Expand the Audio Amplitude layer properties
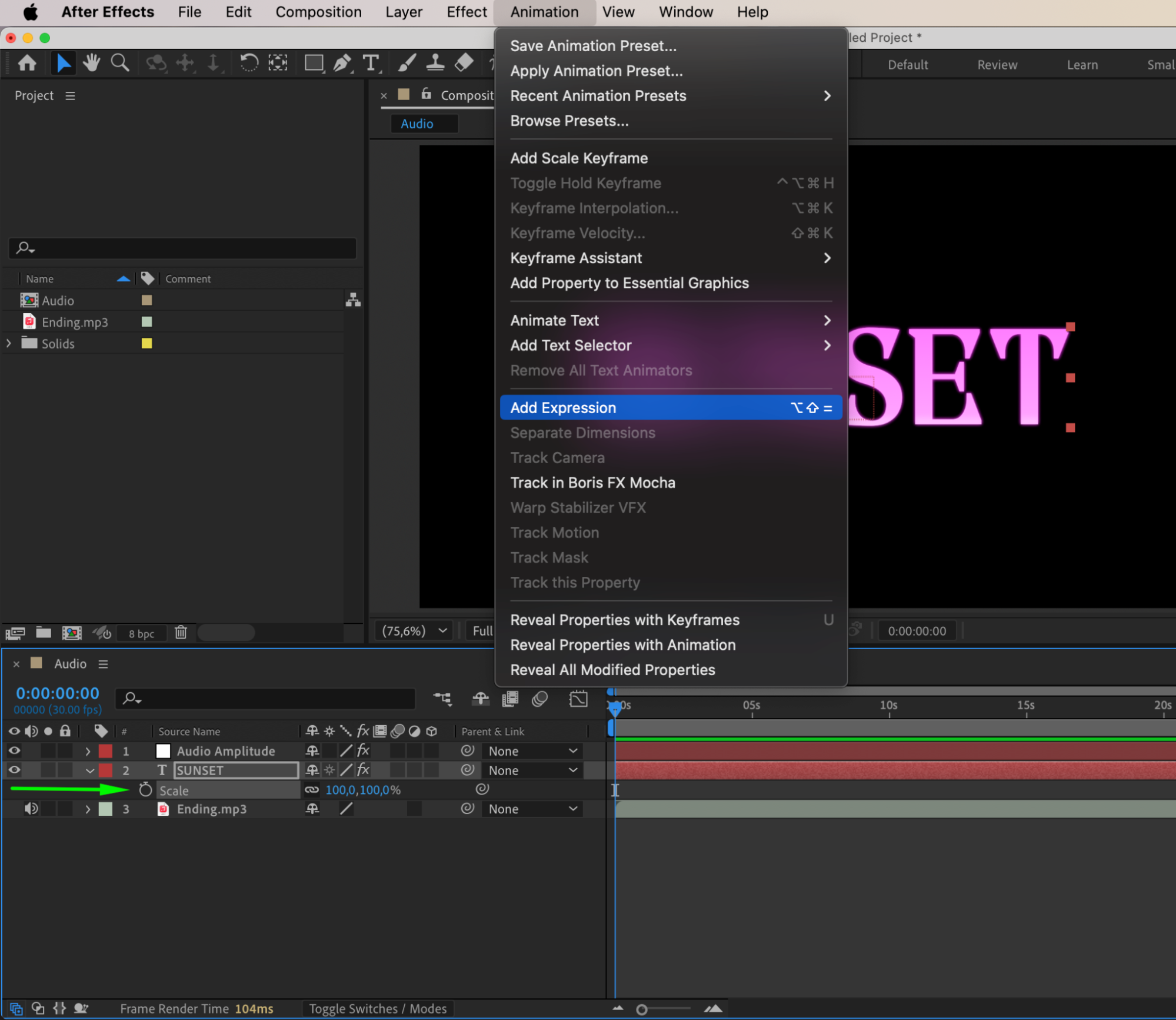Viewport: 1176px width, 1020px height. [x=88, y=751]
